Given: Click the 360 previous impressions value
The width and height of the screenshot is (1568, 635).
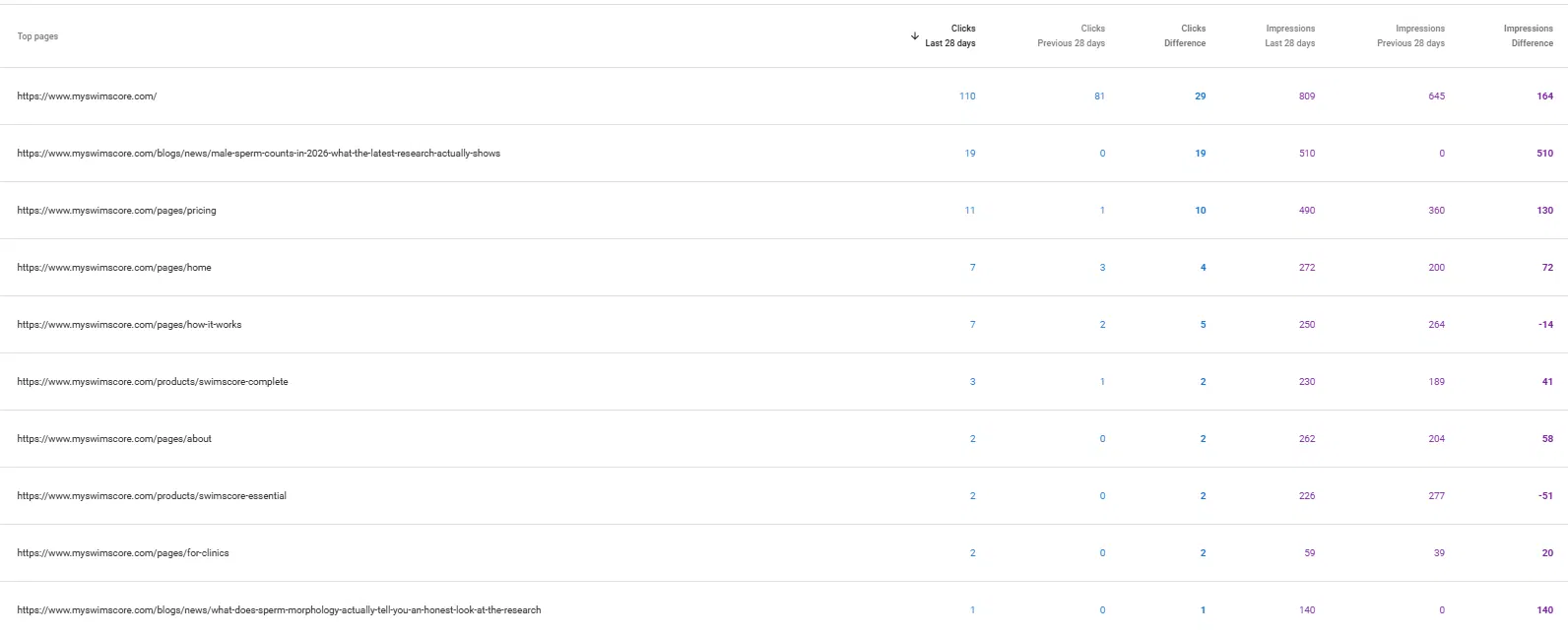Looking at the screenshot, I should tap(1437, 211).
